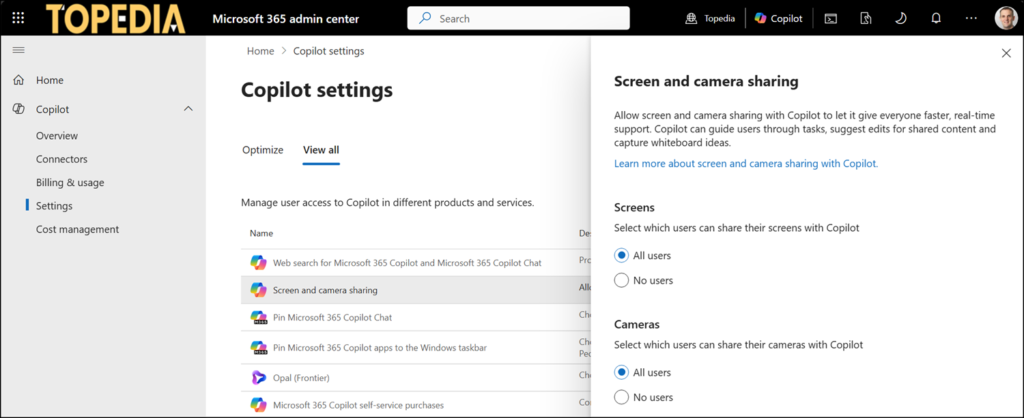This screenshot has width=1024, height=418.
Task: Open Connectors in the sidebar
Action: click(61, 159)
